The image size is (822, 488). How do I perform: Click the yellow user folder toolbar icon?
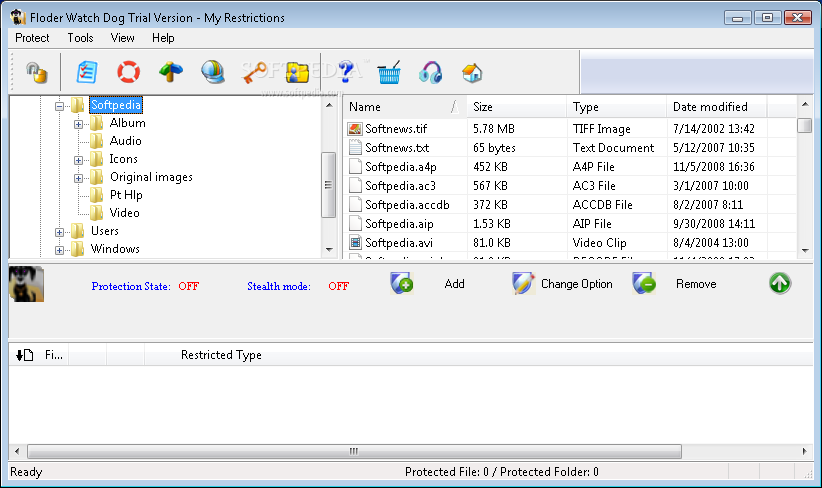click(x=297, y=72)
